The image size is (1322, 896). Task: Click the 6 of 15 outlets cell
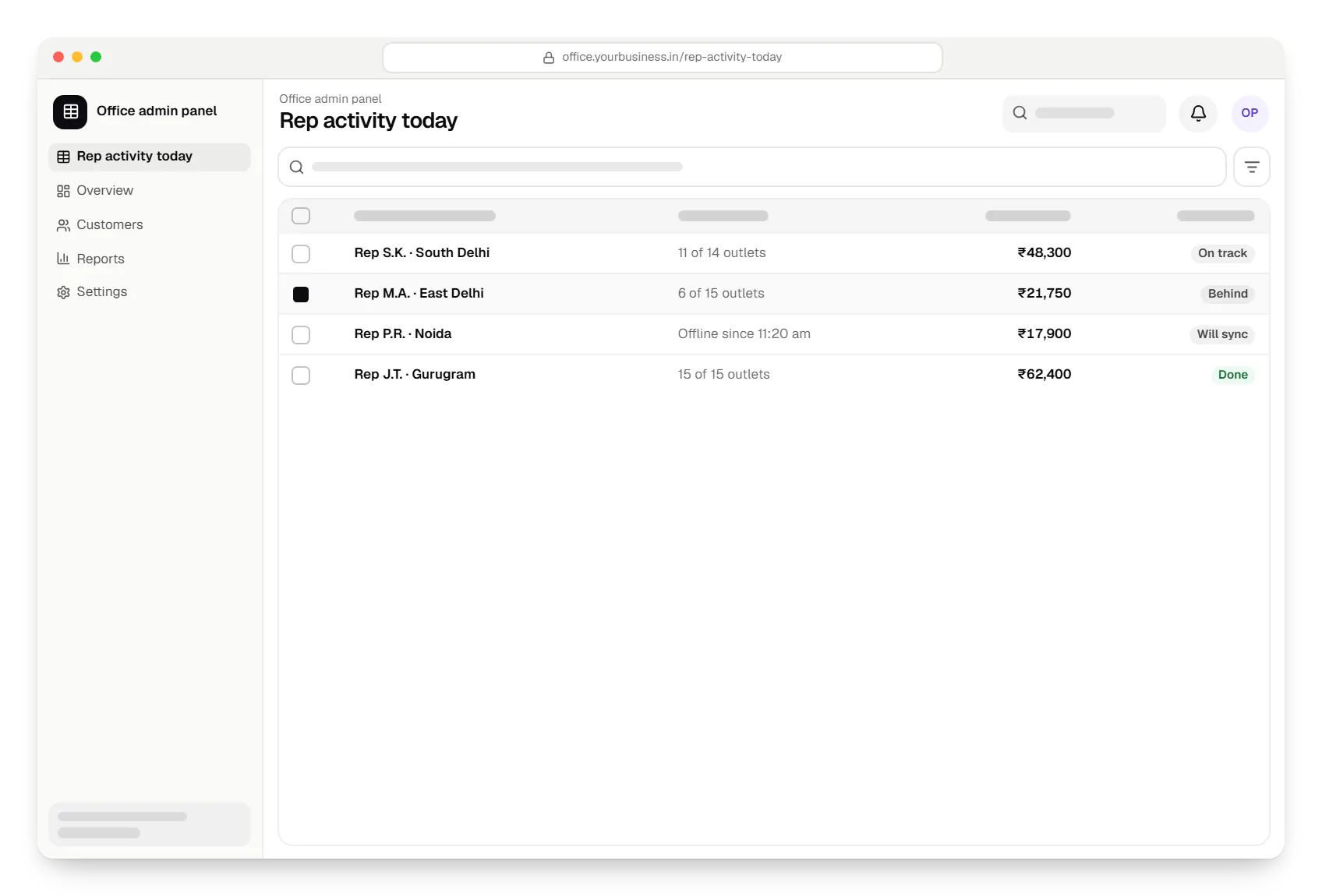(x=721, y=293)
